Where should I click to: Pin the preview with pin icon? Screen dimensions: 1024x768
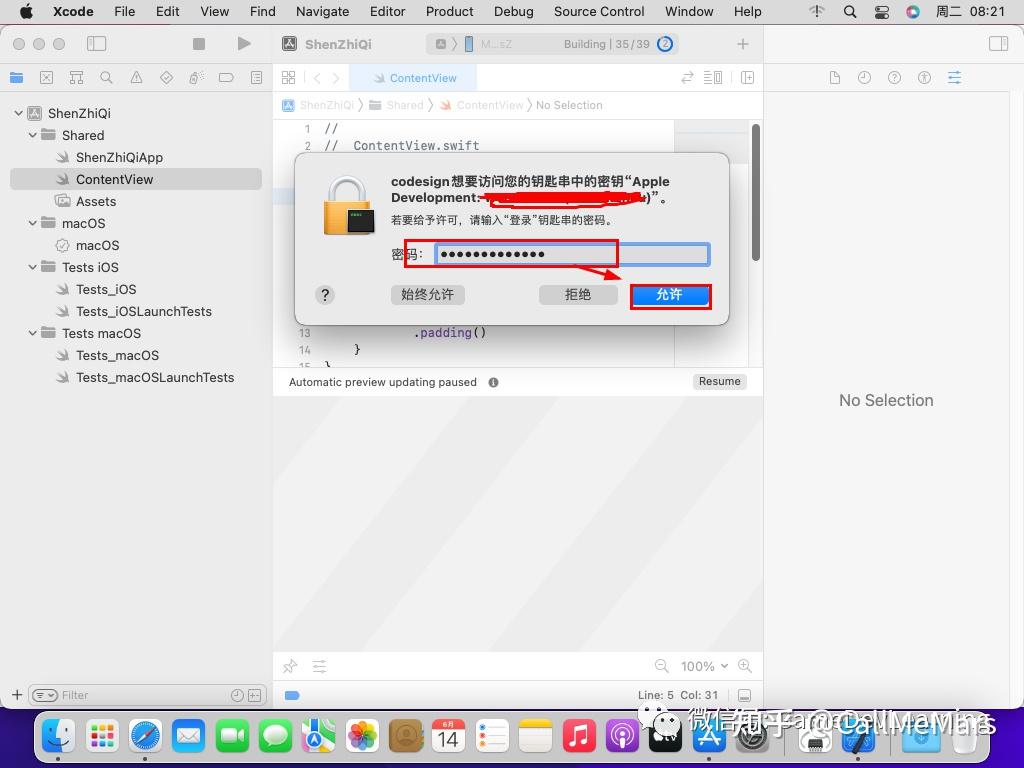(290, 666)
